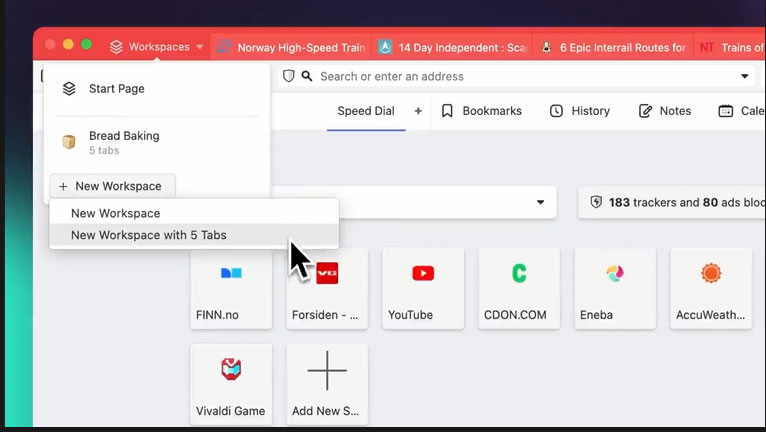This screenshot has height=432, width=766.
Task: Click the History clock icon
Action: point(556,111)
